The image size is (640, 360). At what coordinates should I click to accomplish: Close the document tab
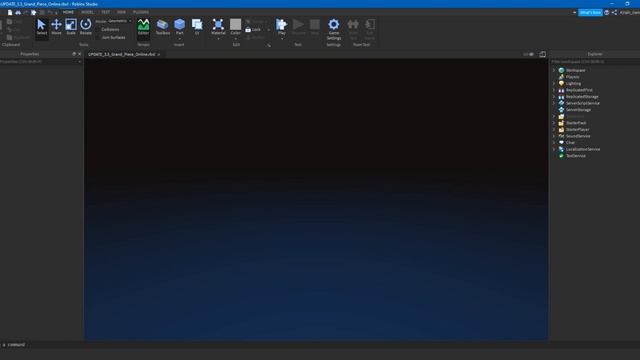click(159, 54)
